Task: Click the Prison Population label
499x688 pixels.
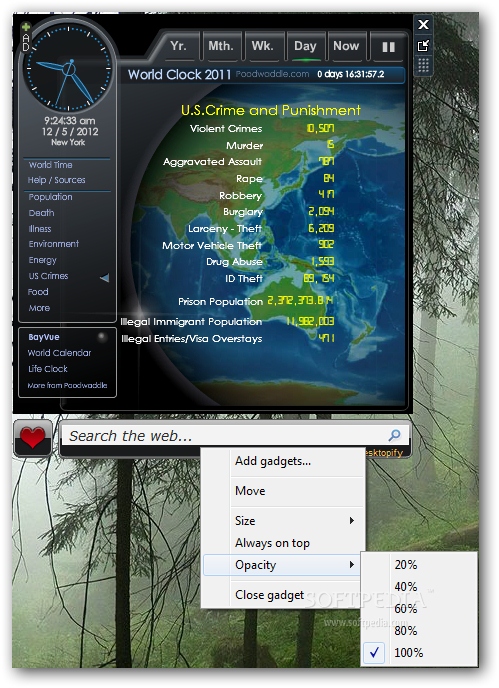Action: tap(220, 301)
